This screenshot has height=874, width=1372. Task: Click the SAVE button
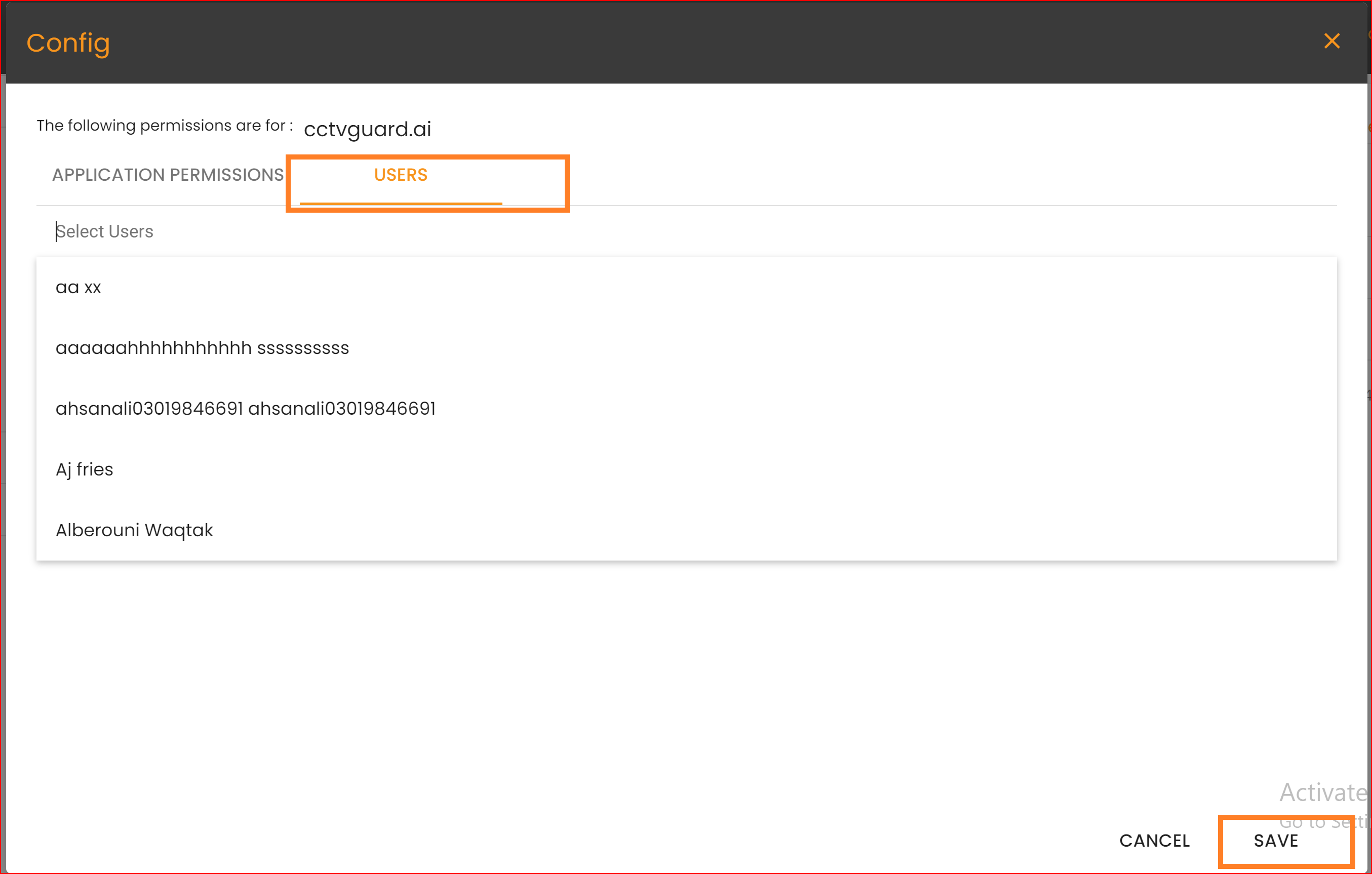1275,841
